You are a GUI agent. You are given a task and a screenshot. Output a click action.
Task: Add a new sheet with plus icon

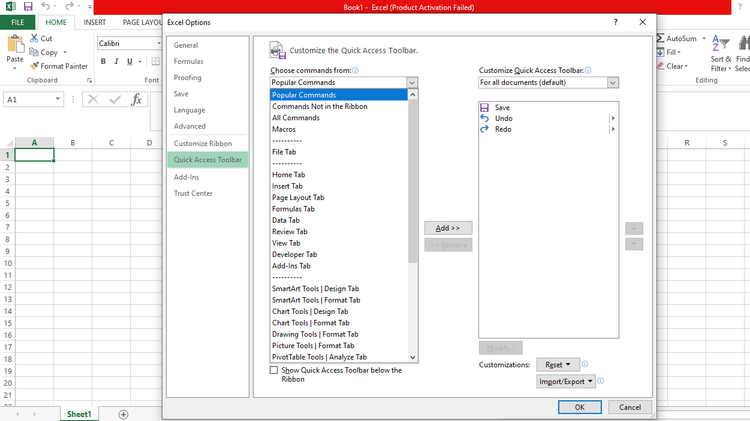pyautogui.click(x=123, y=414)
